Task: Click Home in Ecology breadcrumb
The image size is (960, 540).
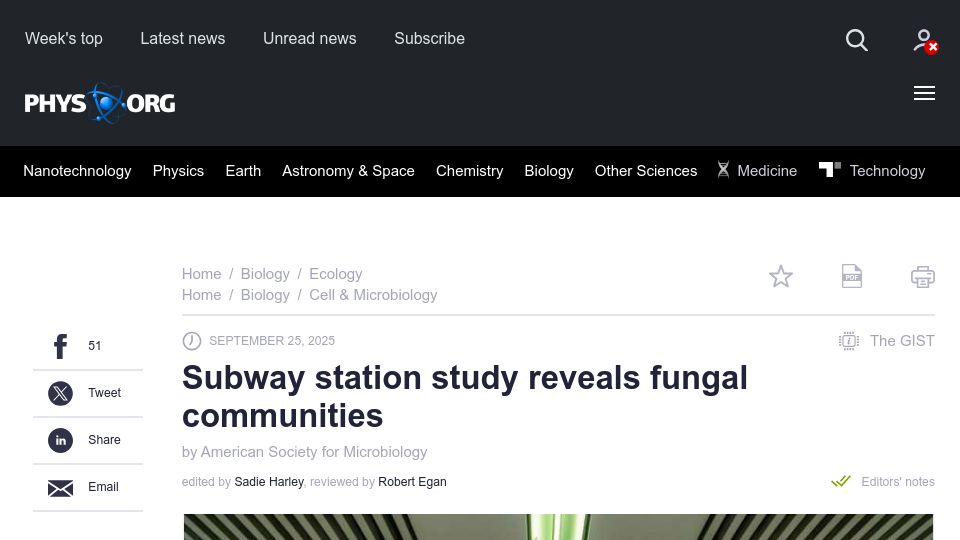Action: (201, 274)
